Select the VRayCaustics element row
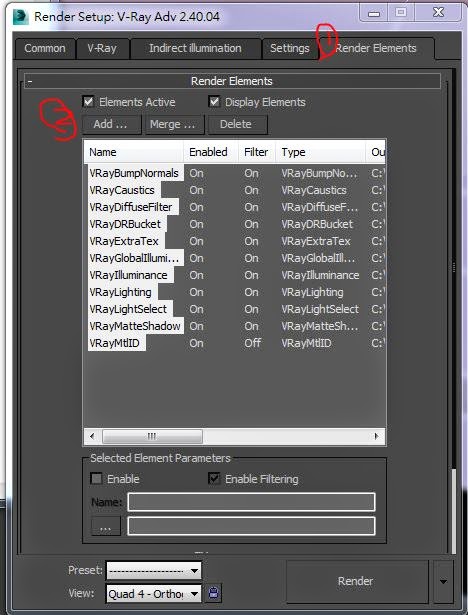 click(x=235, y=190)
